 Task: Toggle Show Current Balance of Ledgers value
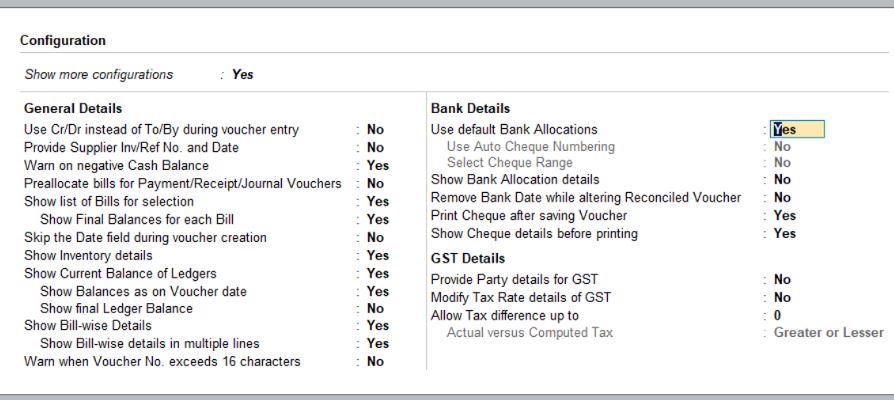pyautogui.click(x=377, y=274)
